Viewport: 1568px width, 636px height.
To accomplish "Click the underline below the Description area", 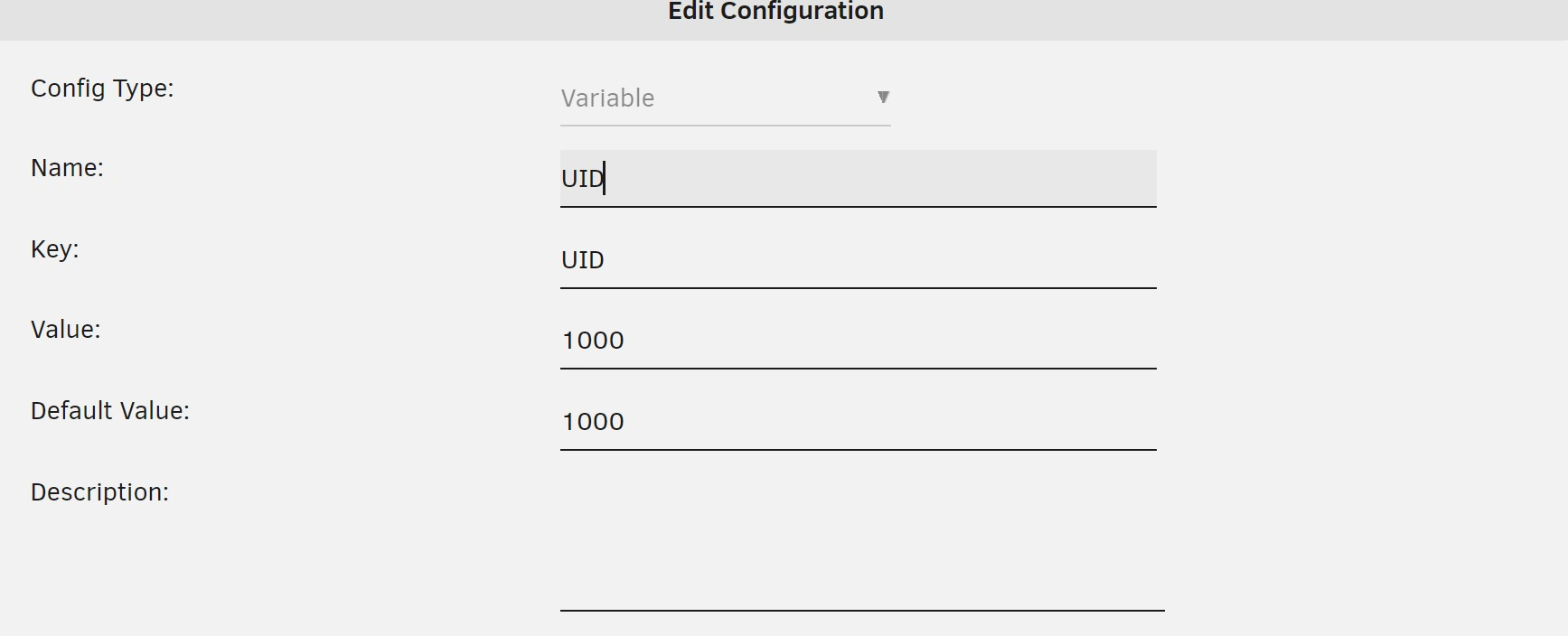I will (861, 610).
